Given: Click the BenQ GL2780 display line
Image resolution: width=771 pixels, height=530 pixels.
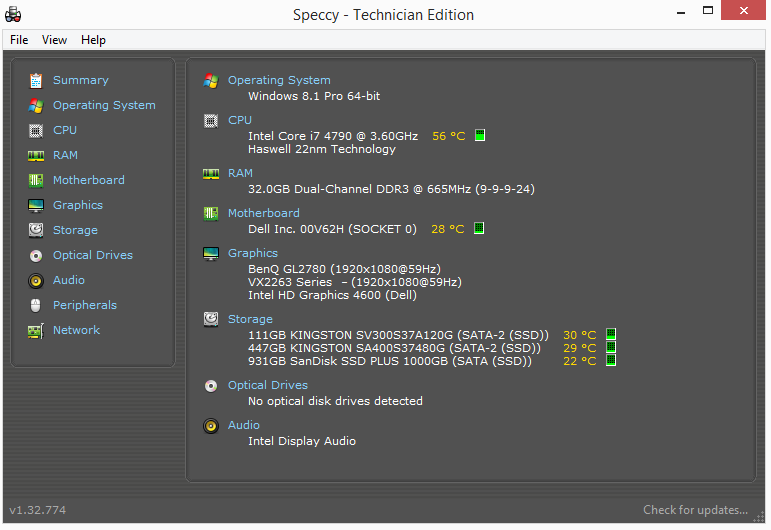Looking at the screenshot, I should click(344, 269).
